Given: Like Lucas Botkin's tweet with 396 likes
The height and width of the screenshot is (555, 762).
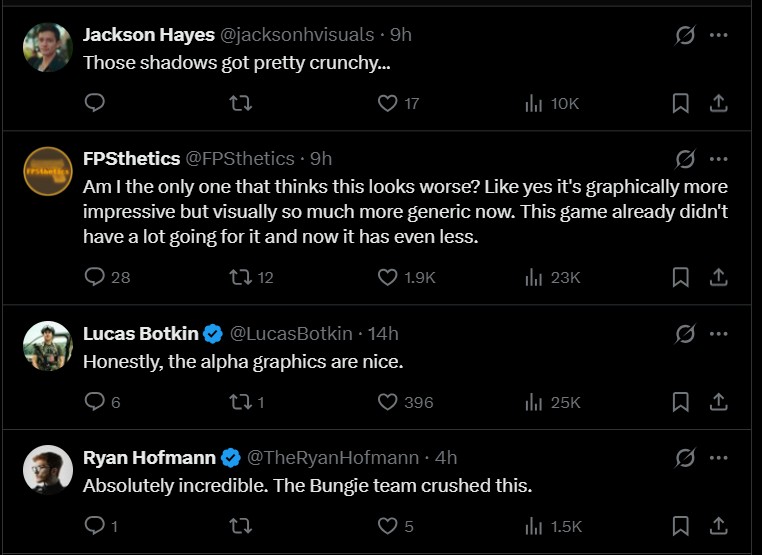Looking at the screenshot, I should click(x=388, y=402).
